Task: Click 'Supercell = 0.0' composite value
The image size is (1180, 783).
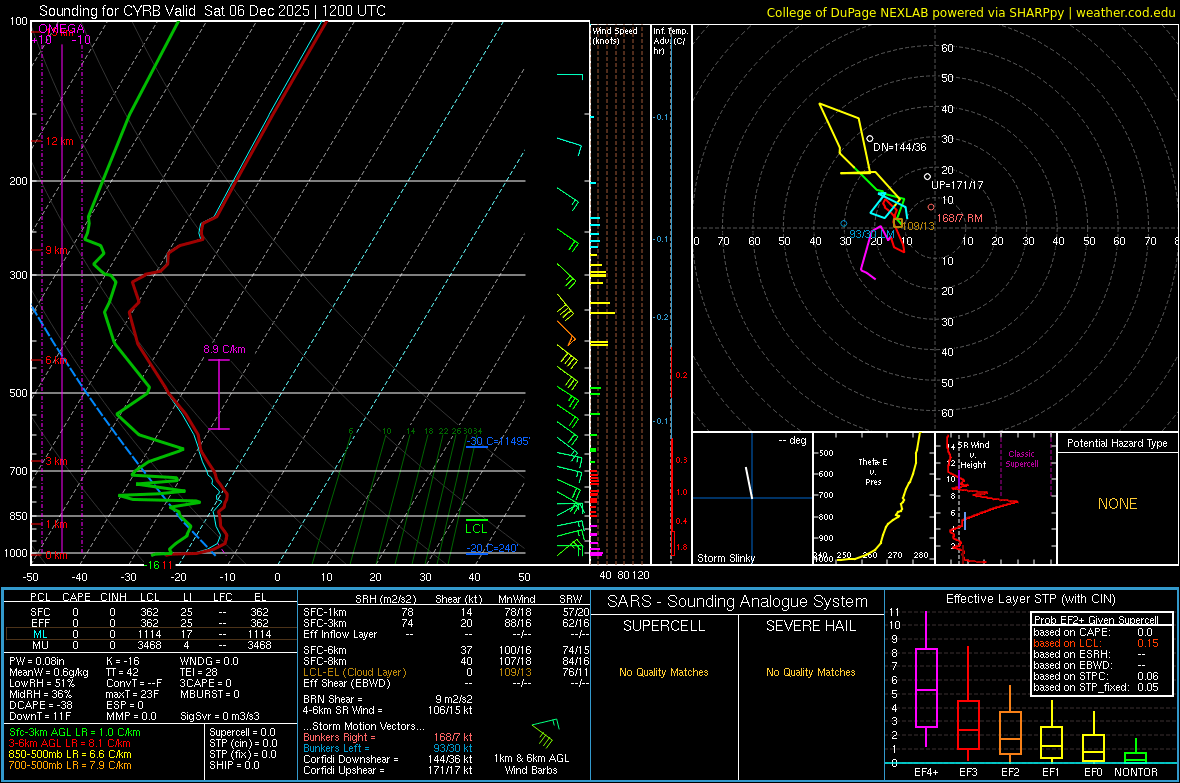Action: (242, 732)
